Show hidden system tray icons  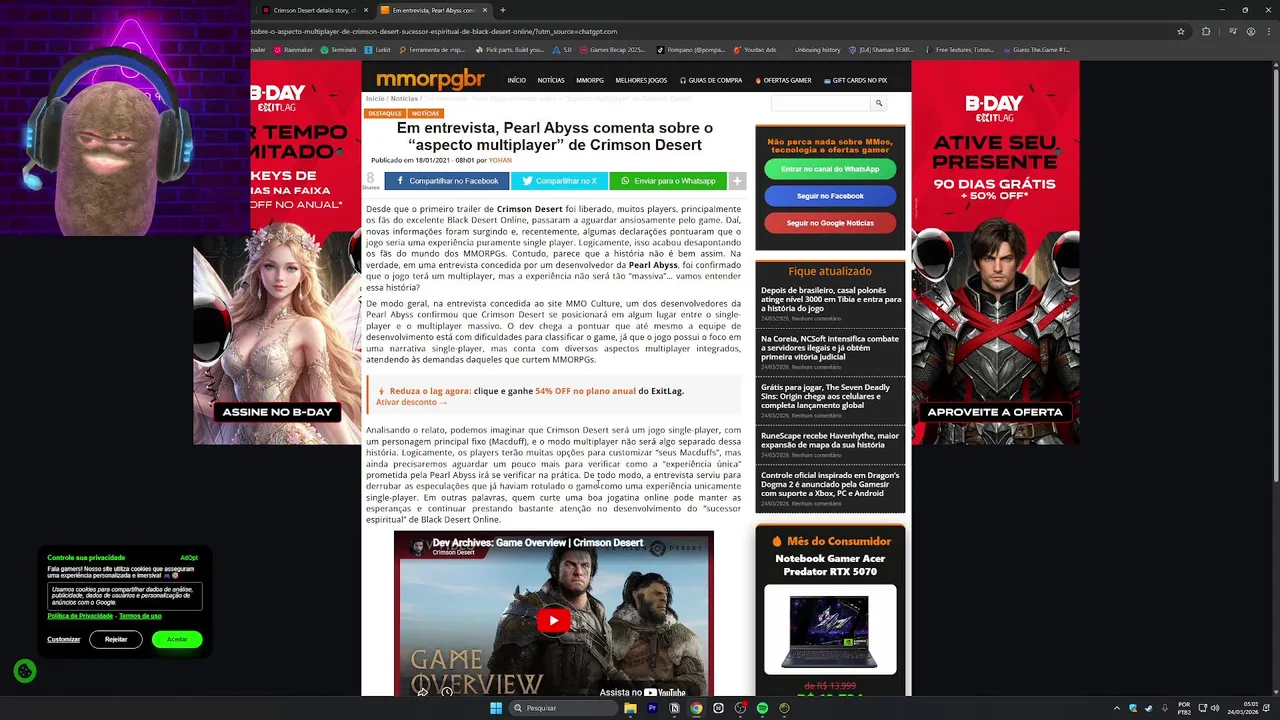click(x=1117, y=708)
